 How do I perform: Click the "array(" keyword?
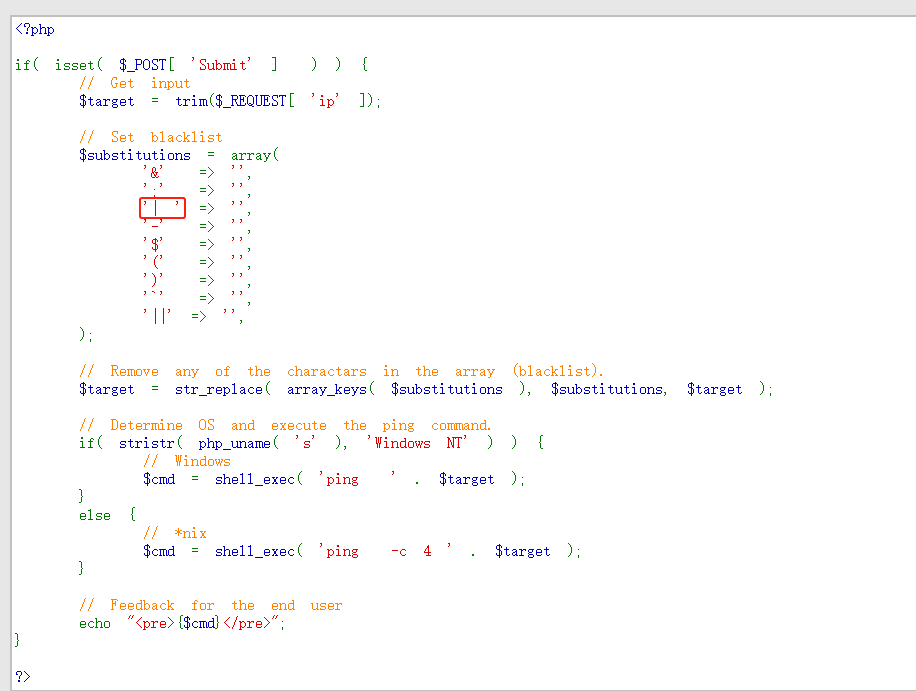255,155
